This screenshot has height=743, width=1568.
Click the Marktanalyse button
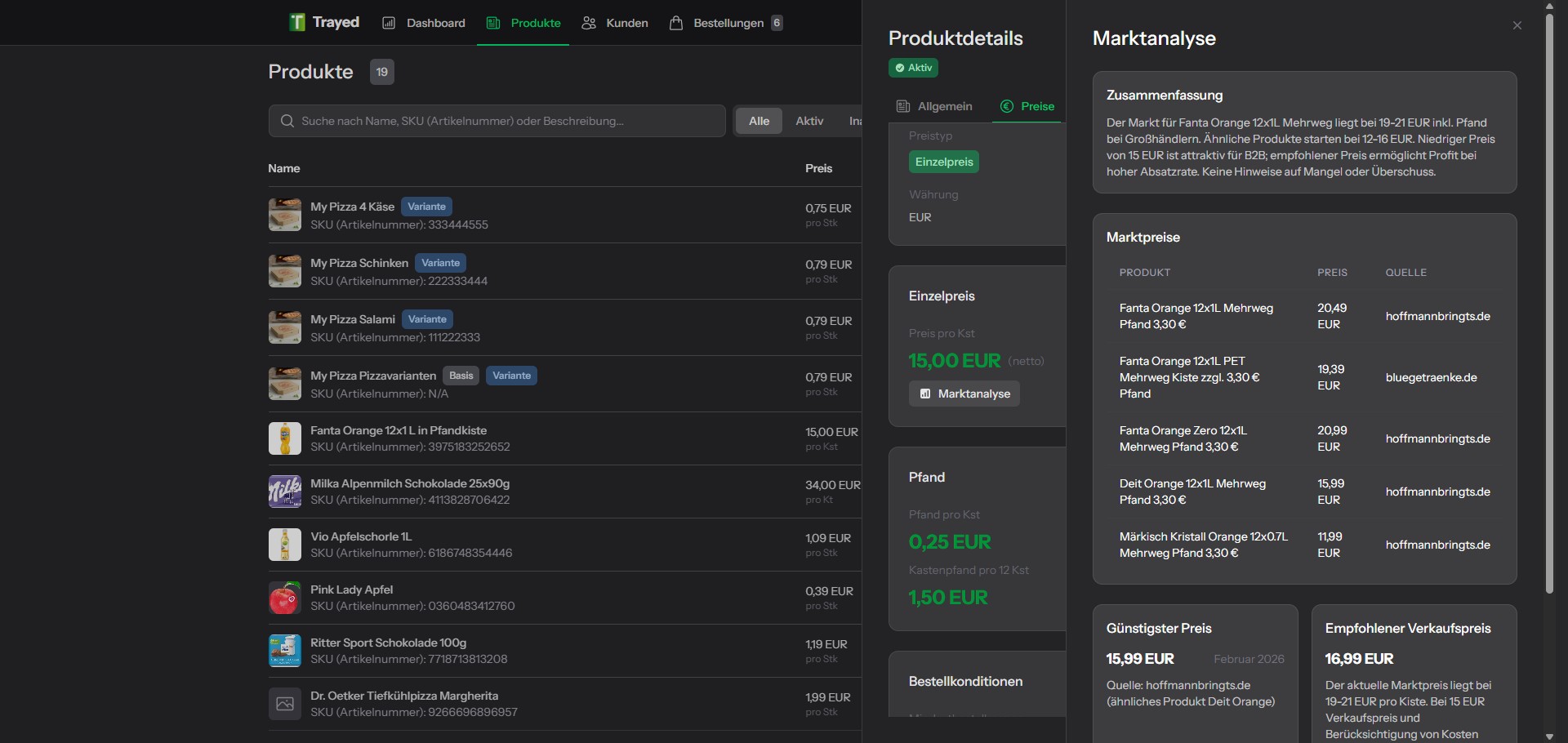tap(964, 394)
